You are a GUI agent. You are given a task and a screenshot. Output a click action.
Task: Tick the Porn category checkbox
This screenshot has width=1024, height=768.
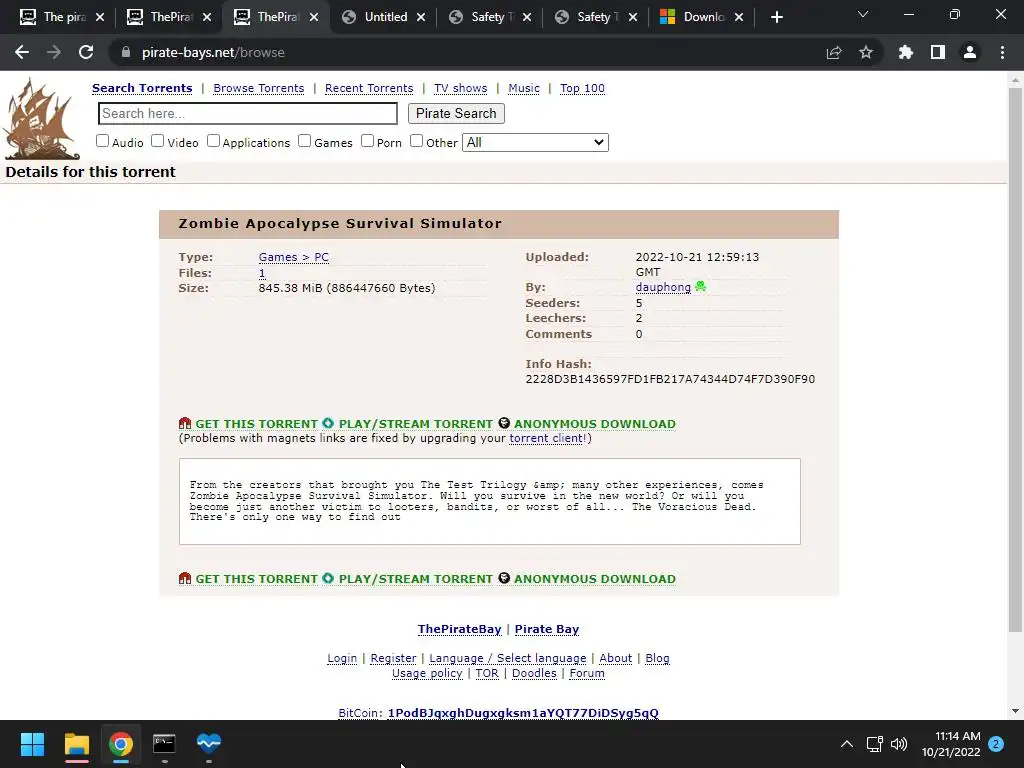tap(368, 141)
